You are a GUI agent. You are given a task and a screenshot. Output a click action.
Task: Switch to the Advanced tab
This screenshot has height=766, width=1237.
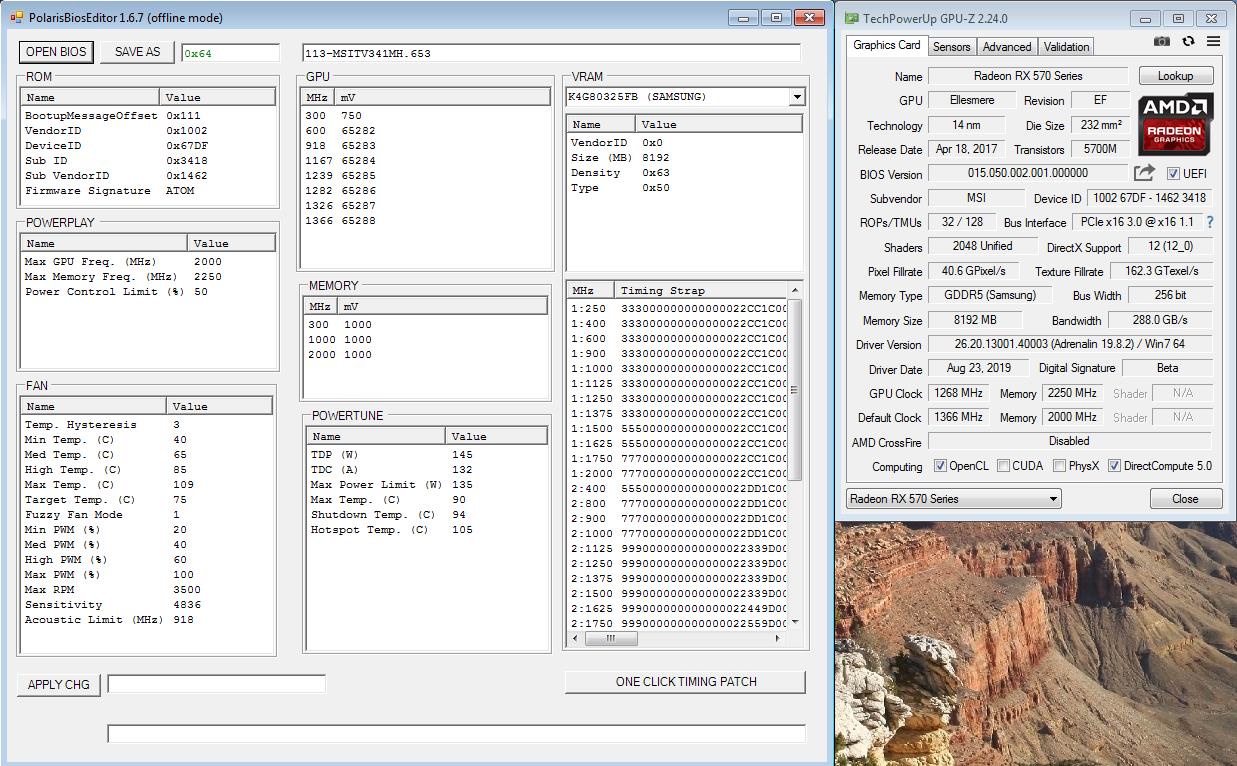[x=1006, y=47]
